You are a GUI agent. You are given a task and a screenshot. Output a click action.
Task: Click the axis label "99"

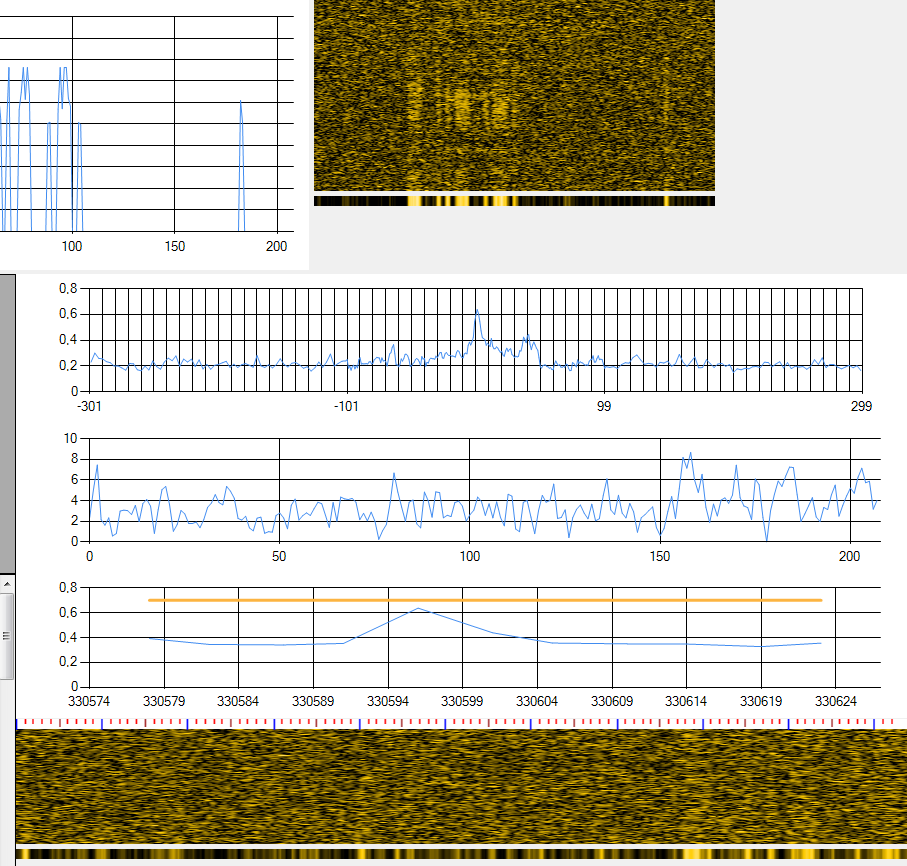click(604, 406)
